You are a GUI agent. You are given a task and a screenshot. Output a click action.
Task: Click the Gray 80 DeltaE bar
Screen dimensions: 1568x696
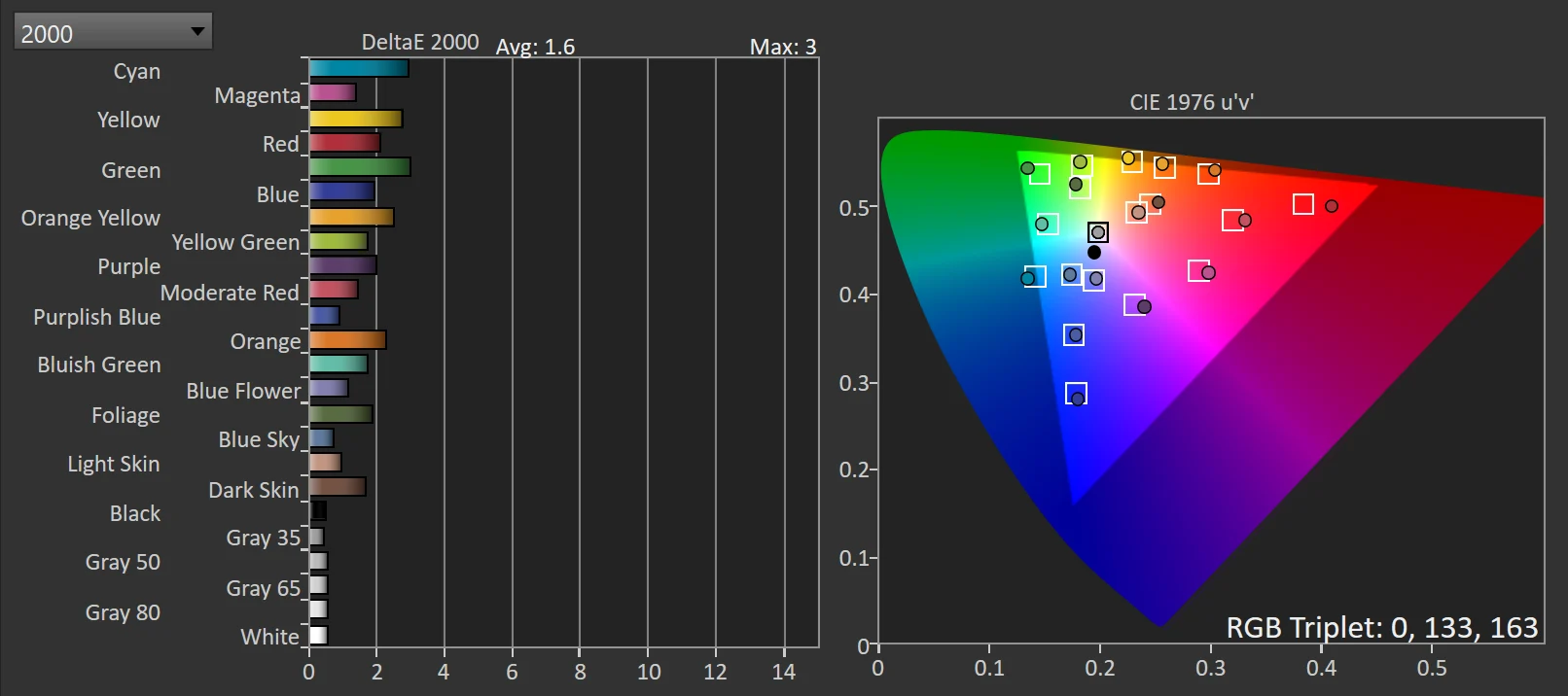point(318,609)
